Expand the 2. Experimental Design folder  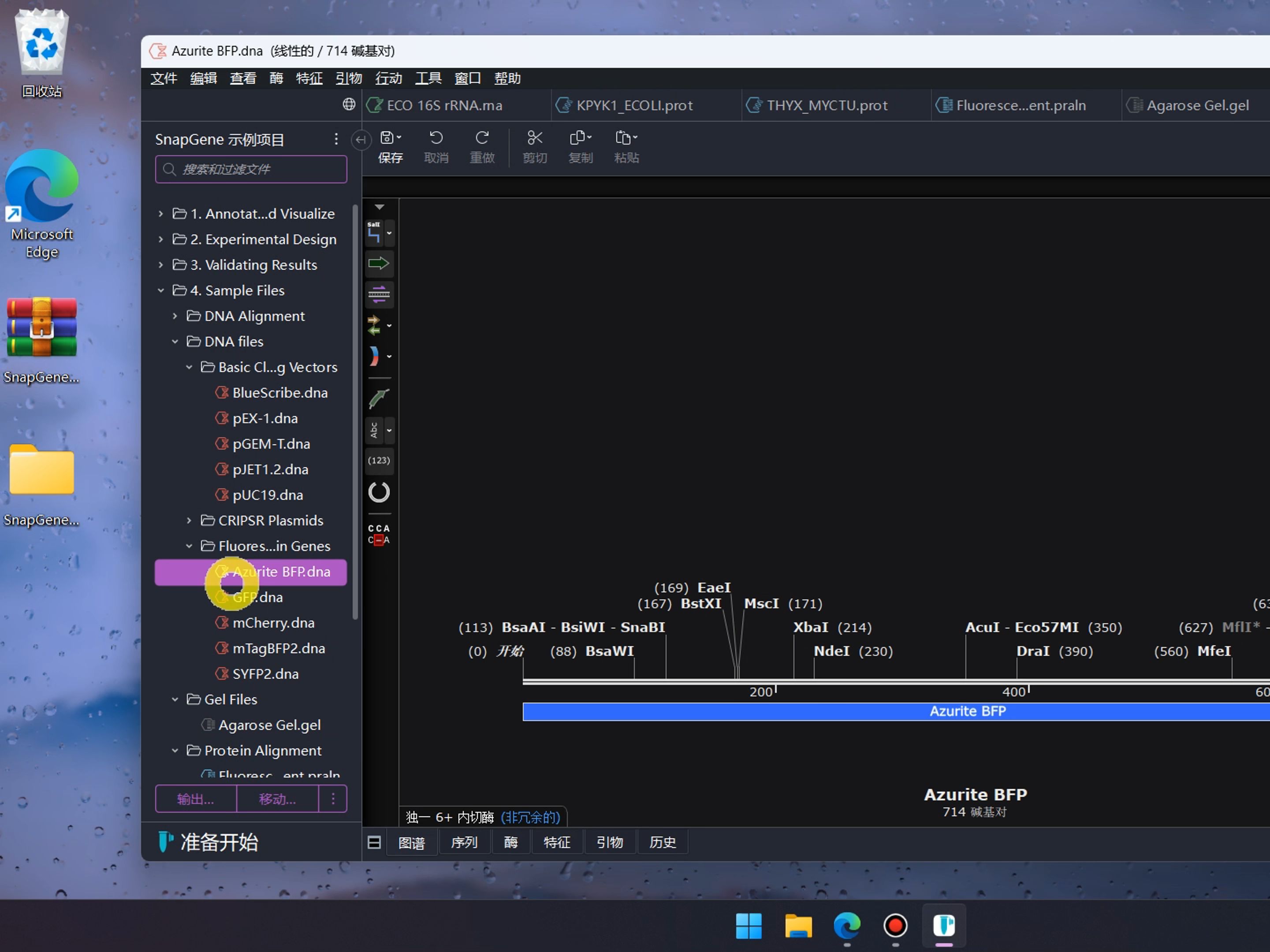click(x=161, y=239)
